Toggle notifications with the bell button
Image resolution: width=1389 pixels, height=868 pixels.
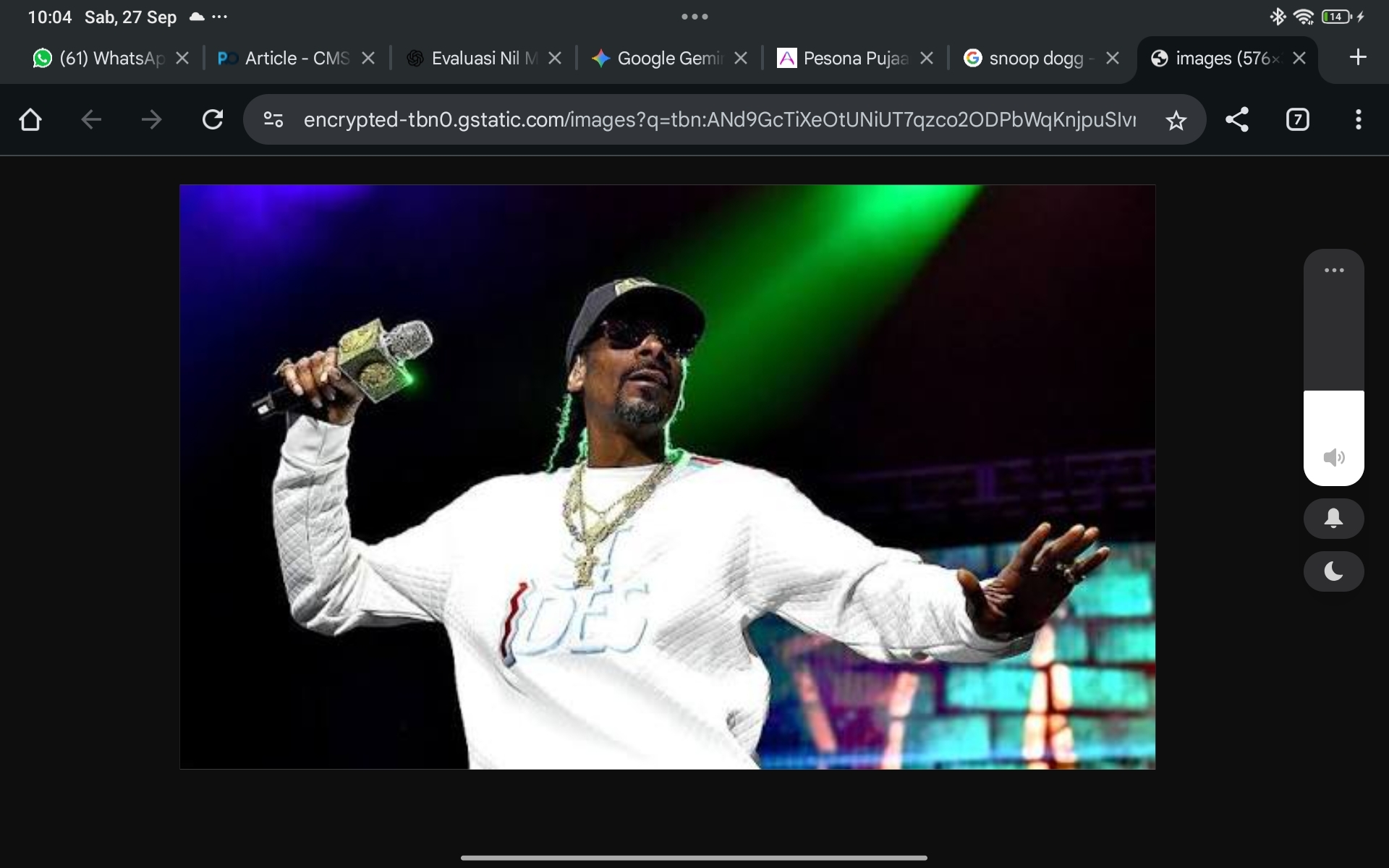coord(1333,518)
